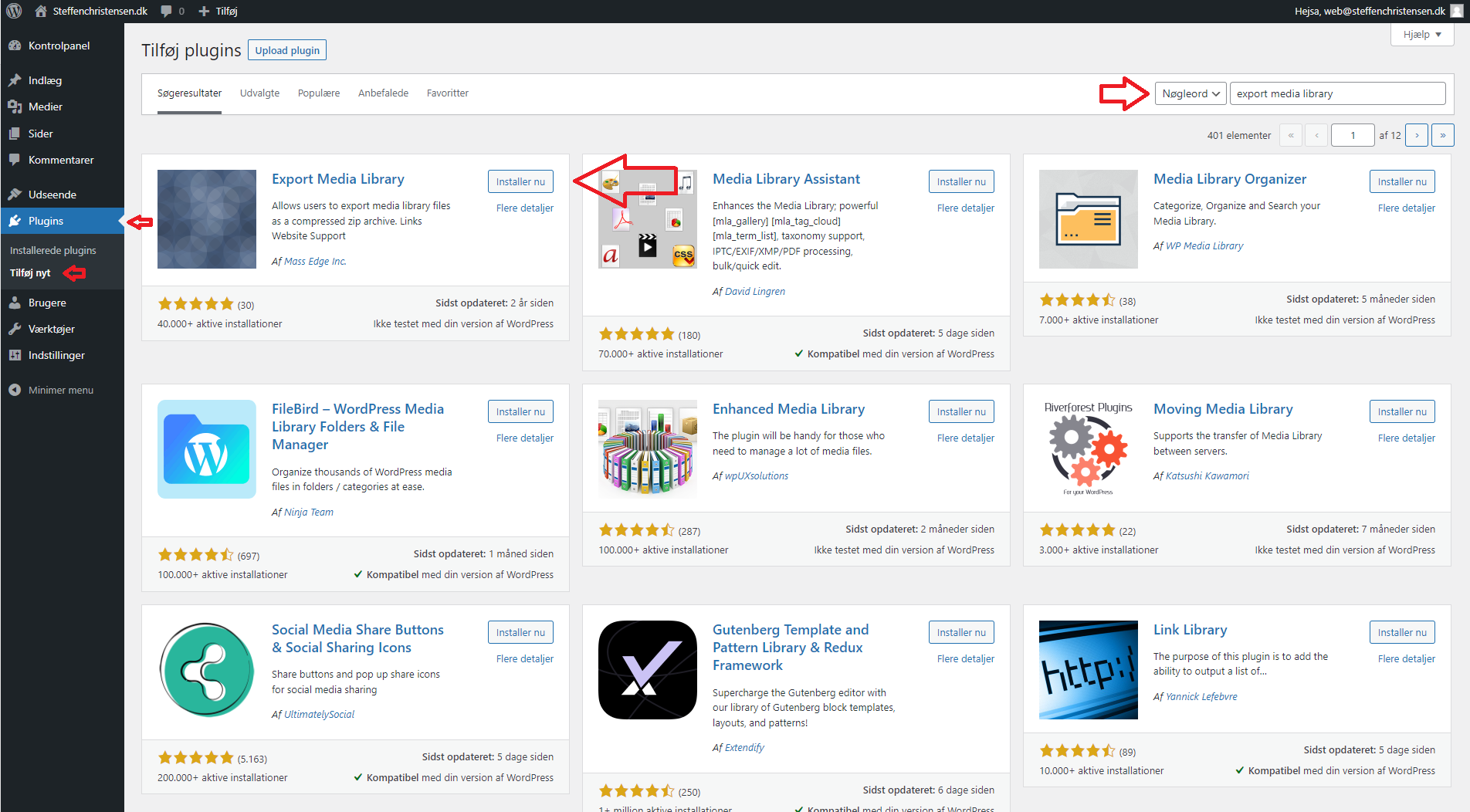Screen dimensions: 1470x812
Task: Open author link Yannick Lefebvre
Action: click(x=1201, y=697)
